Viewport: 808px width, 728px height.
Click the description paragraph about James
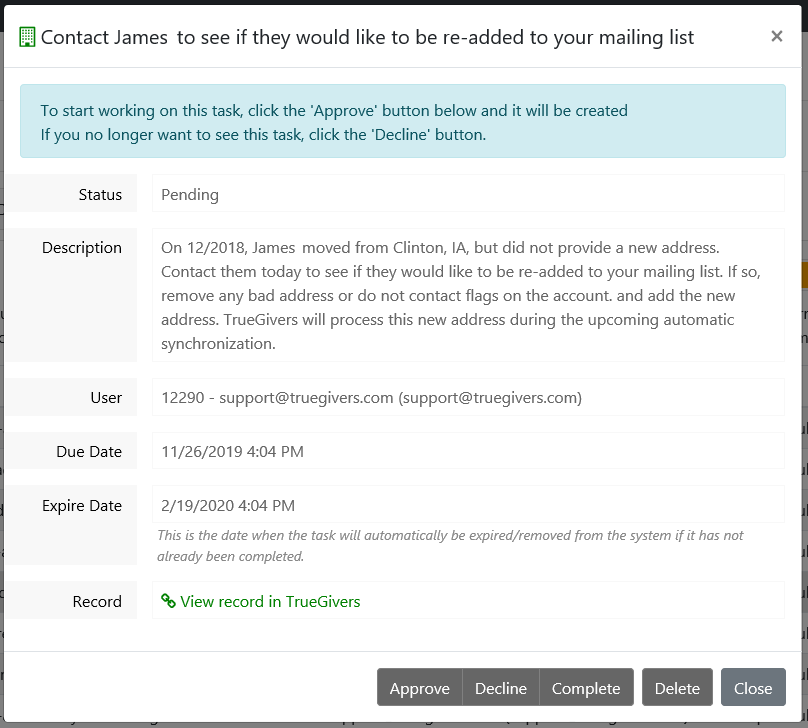tap(460, 295)
